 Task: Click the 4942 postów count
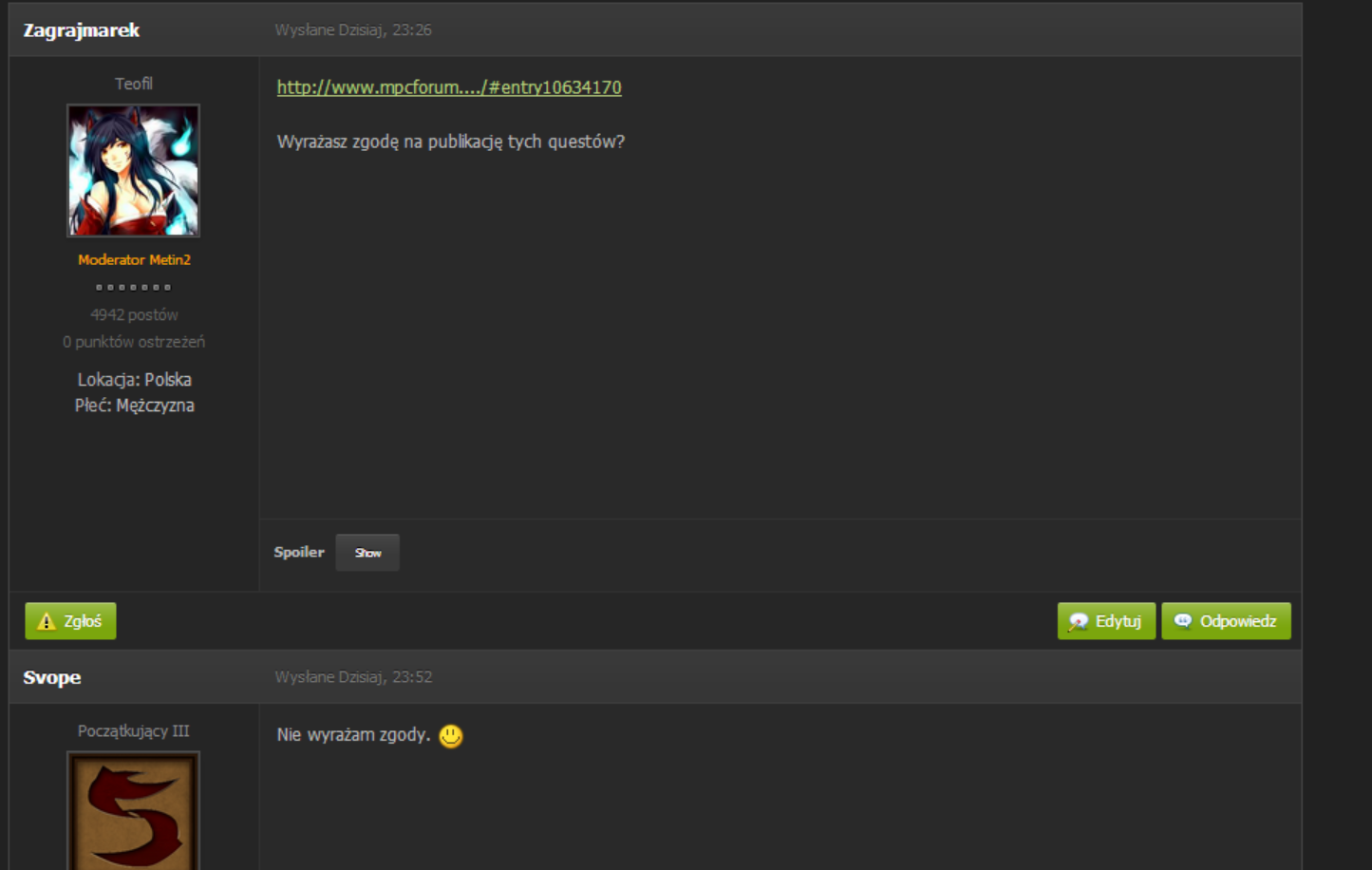tap(134, 314)
